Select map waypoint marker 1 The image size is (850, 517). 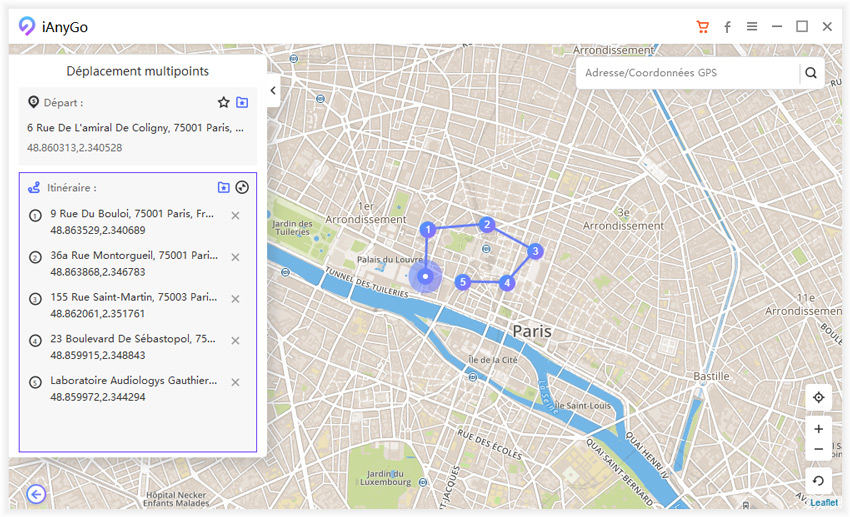[x=428, y=229]
